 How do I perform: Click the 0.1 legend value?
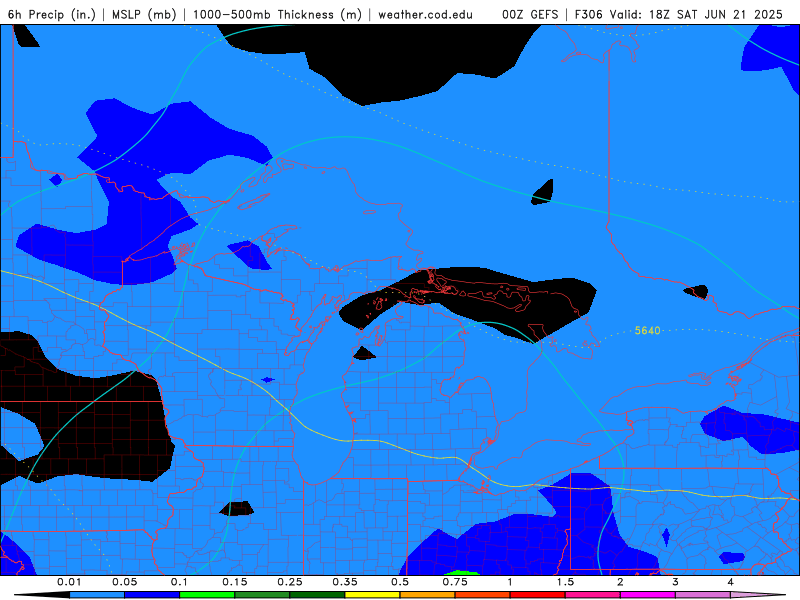pyautogui.click(x=179, y=582)
